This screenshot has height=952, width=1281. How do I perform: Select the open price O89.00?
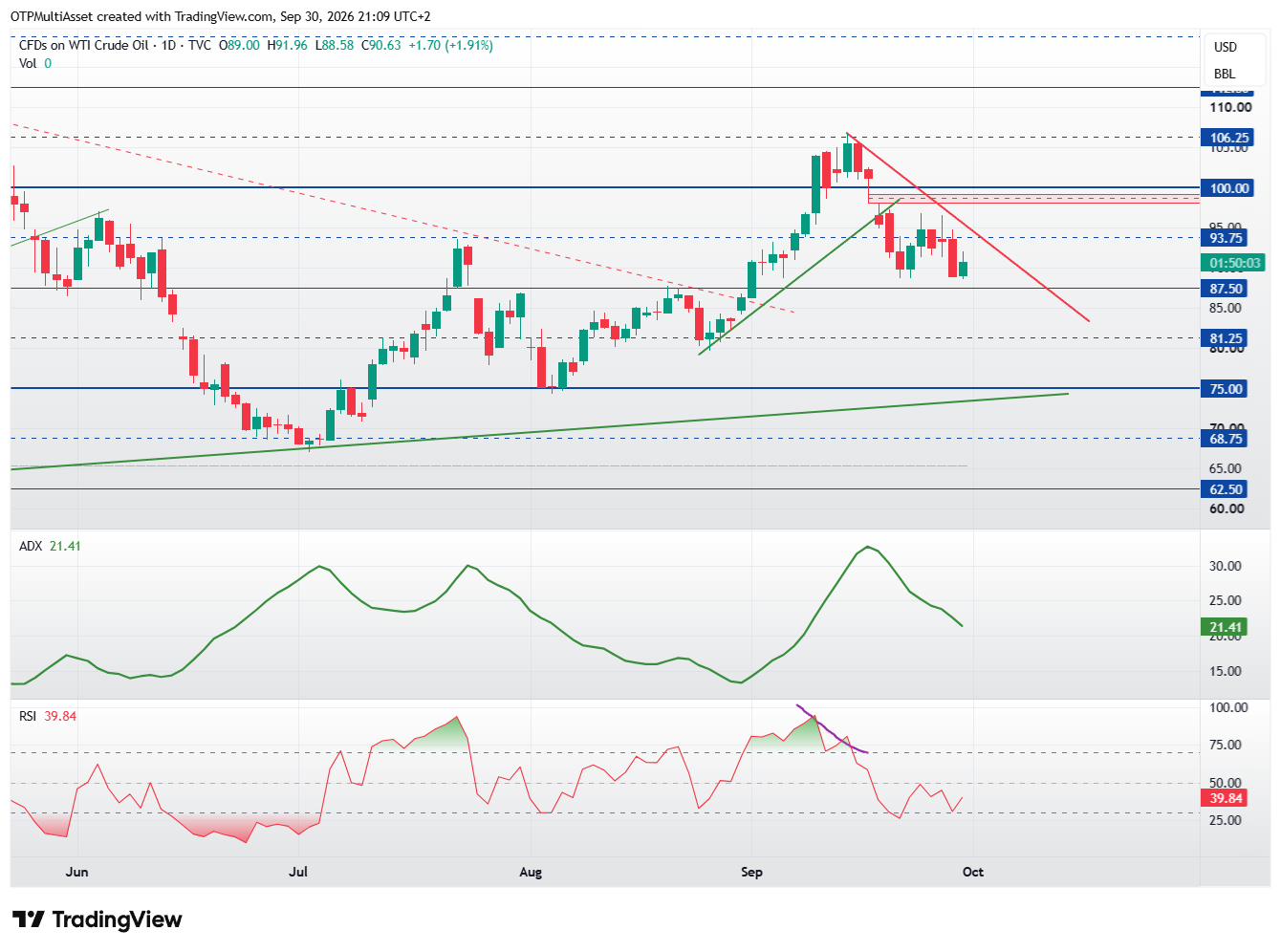(x=239, y=45)
